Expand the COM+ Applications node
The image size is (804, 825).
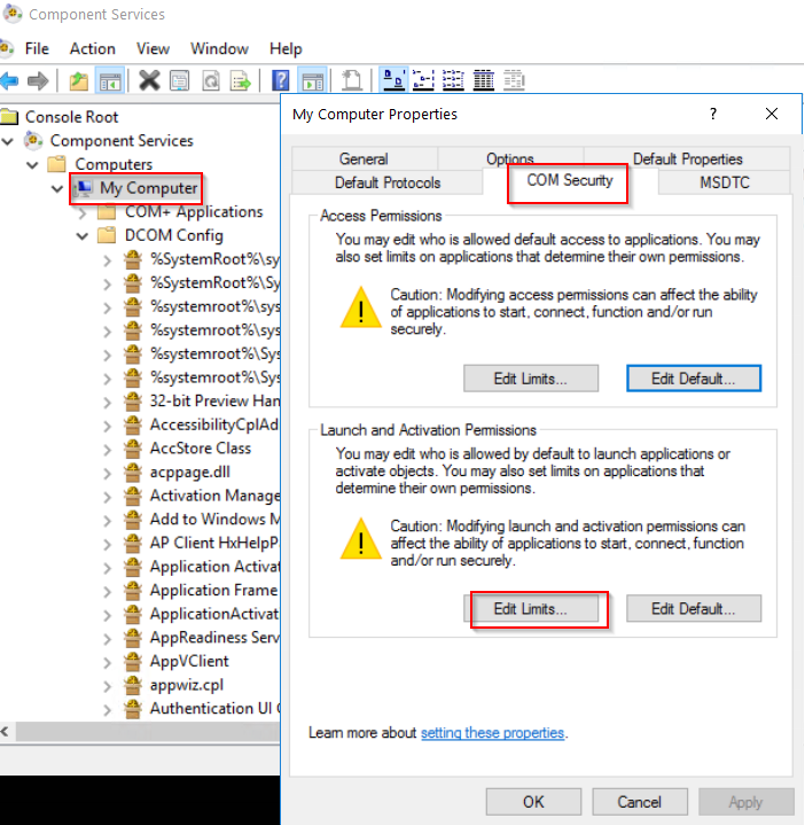(x=83, y=213)
